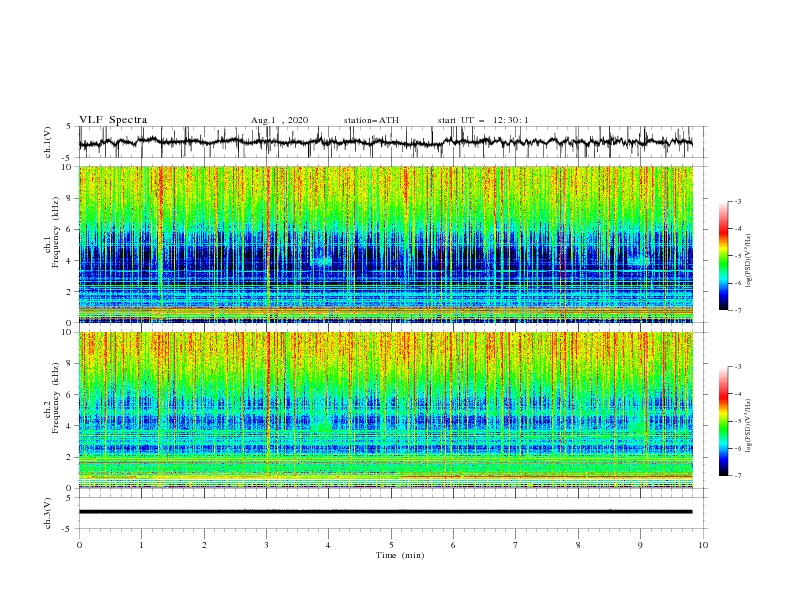Image resolution: width=792 pixels, height=612 pixels.
Task: Click tick label '1' on the Time axis
Action: pyautogui.click(x=141, y=545)
